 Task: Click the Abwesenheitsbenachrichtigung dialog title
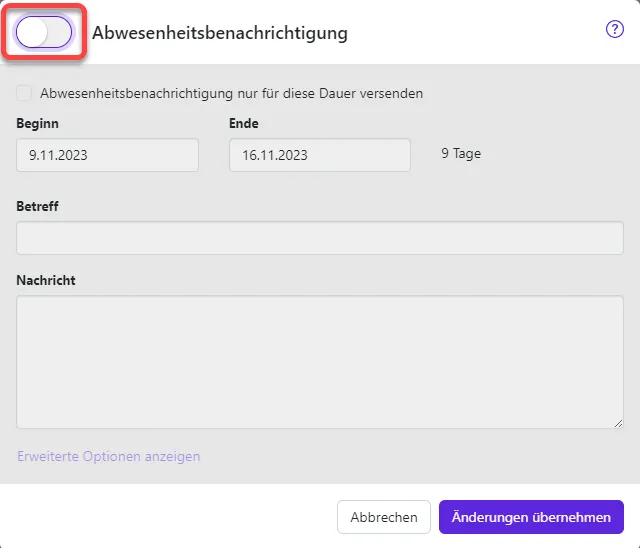click(x=220, y=33)
